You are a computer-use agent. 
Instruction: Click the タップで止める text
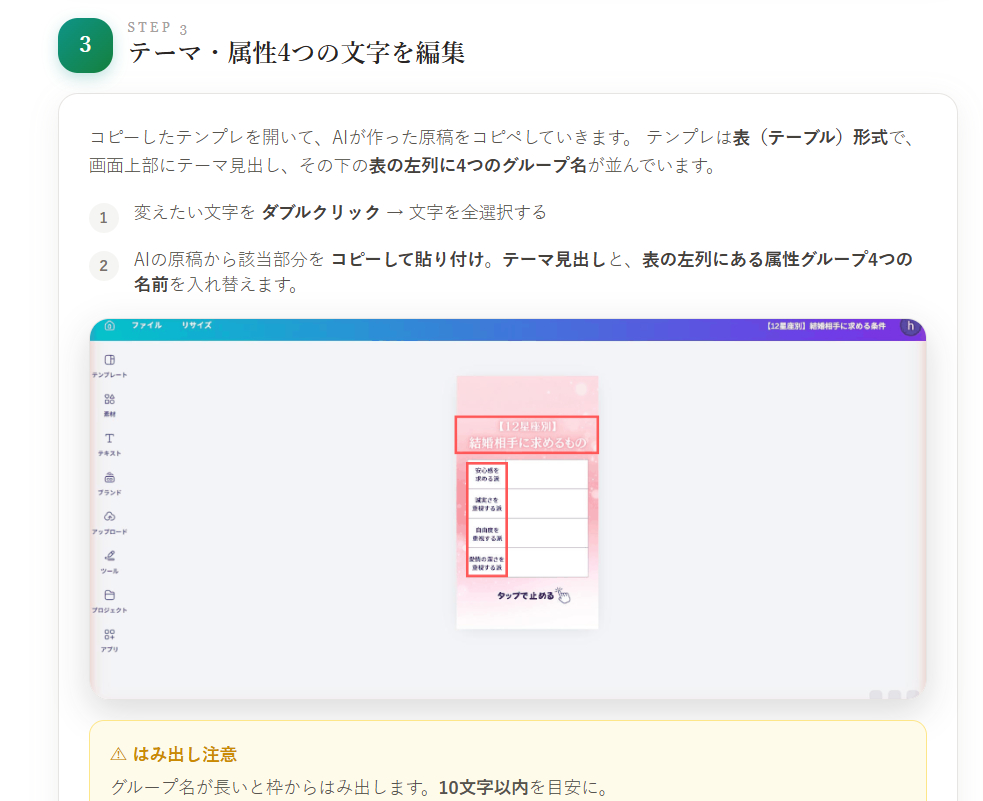525,595
